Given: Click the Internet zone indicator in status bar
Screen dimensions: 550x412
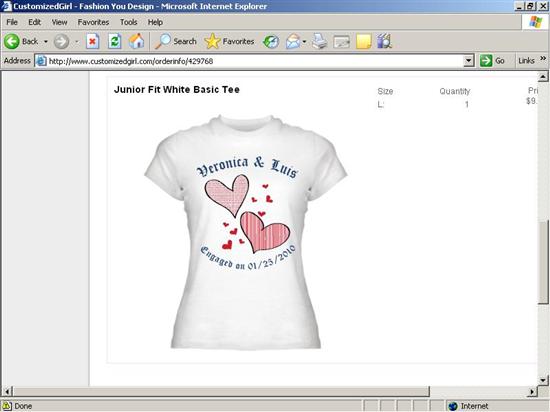Looking at the screenshot, I should [x=469, y=406].
